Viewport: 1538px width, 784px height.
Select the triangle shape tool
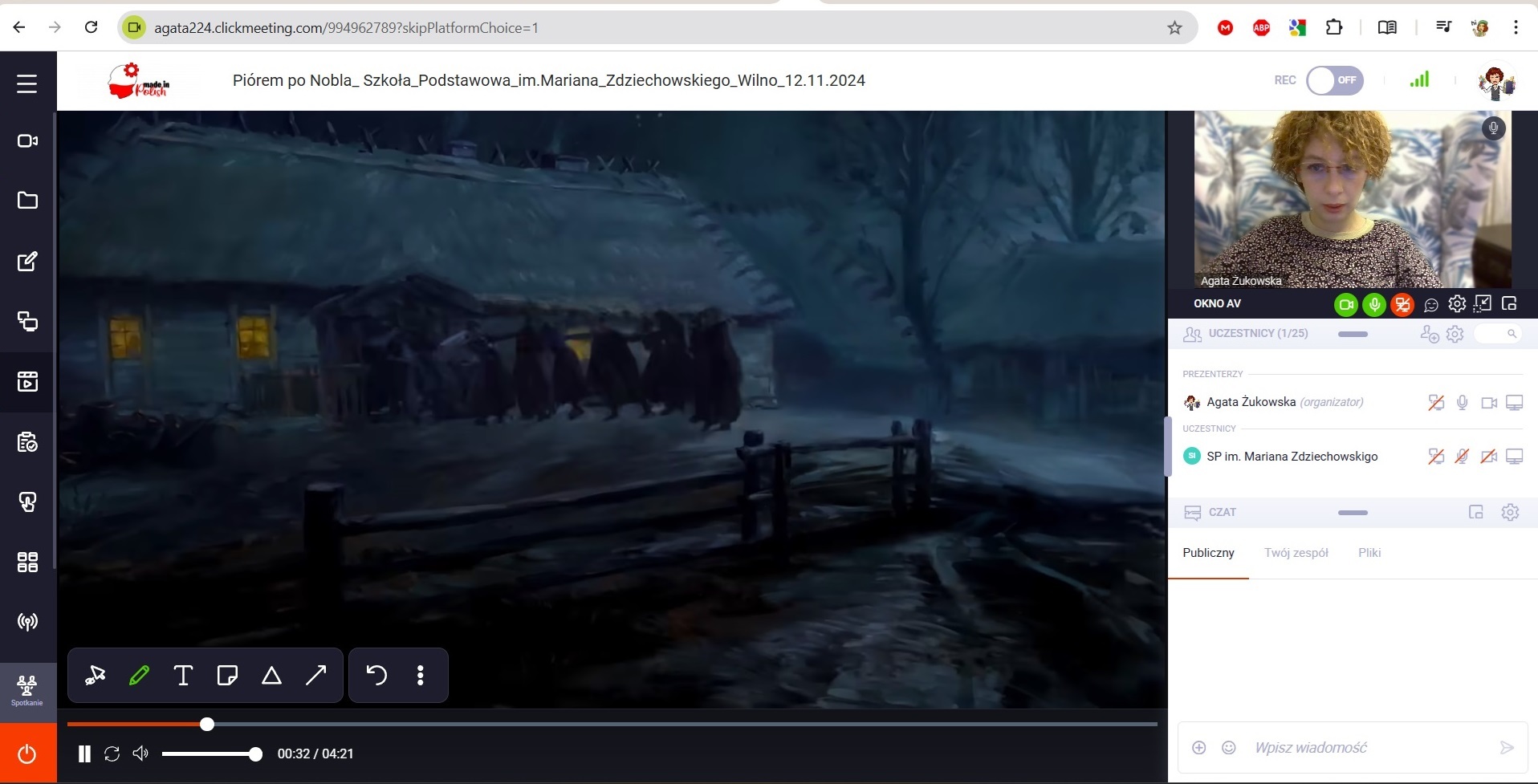tap(271, 676)
